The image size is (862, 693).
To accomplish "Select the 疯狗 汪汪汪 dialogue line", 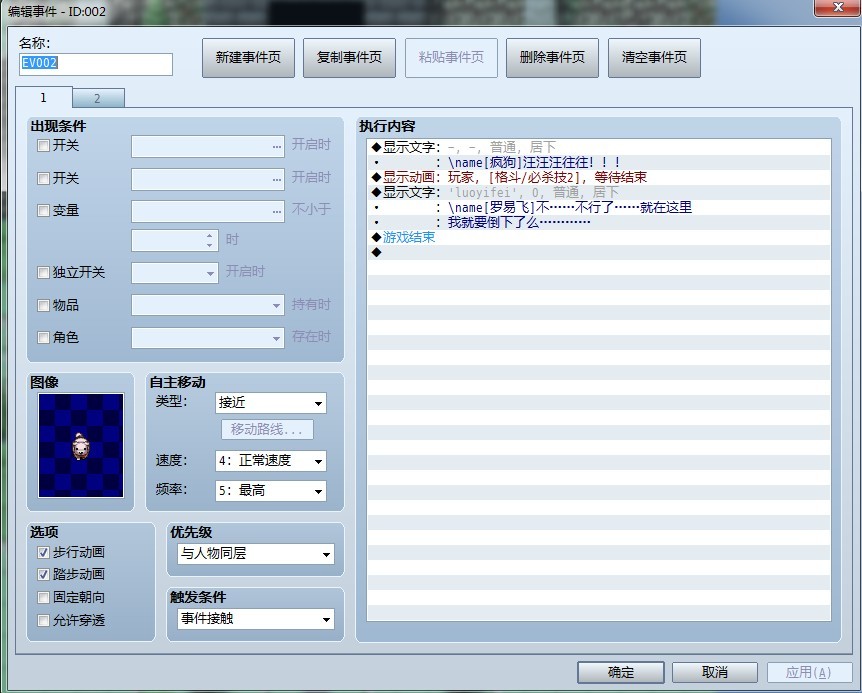I will click(599, 163).
